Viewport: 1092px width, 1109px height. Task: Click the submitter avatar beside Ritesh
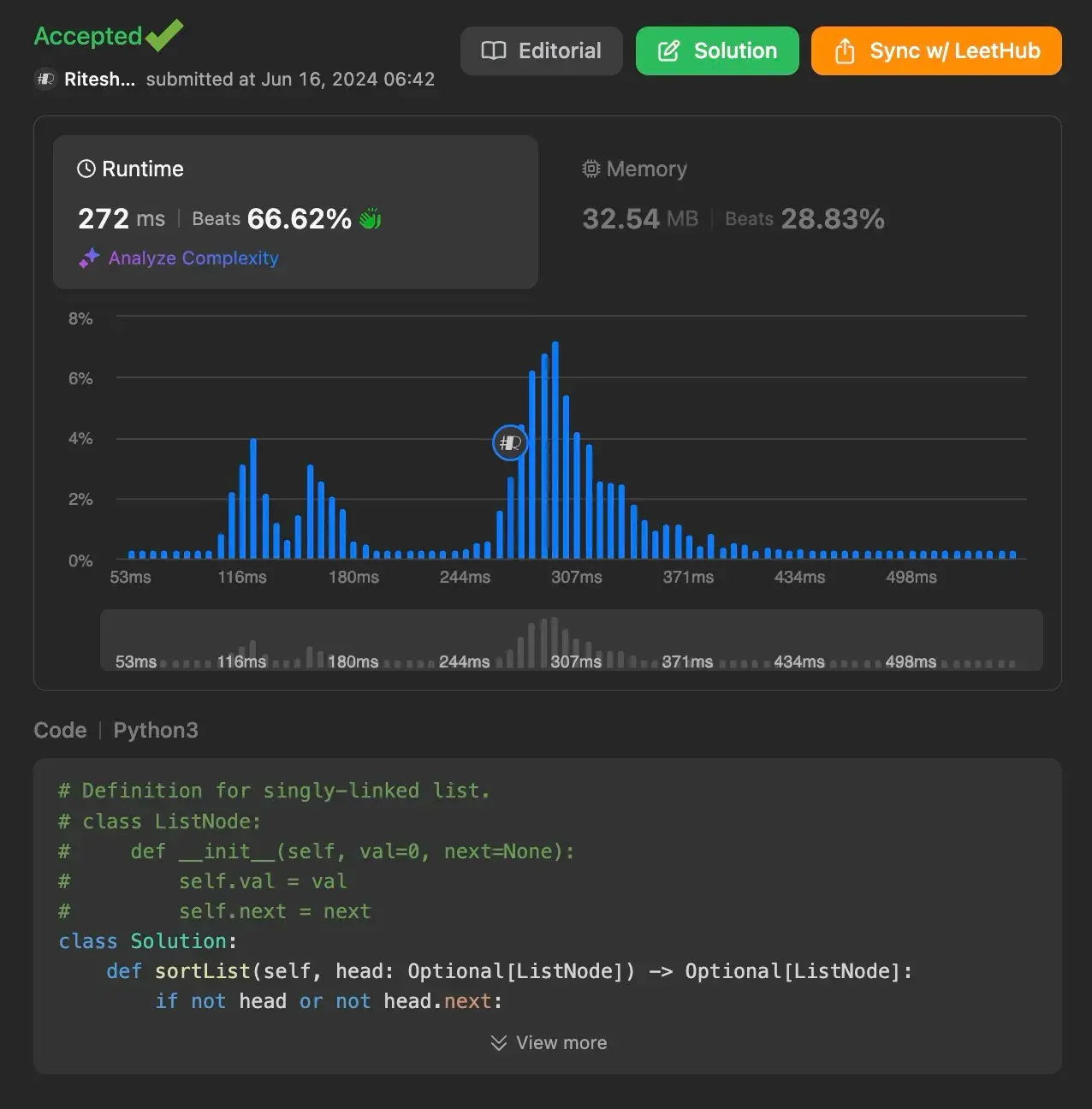[45, 80]
